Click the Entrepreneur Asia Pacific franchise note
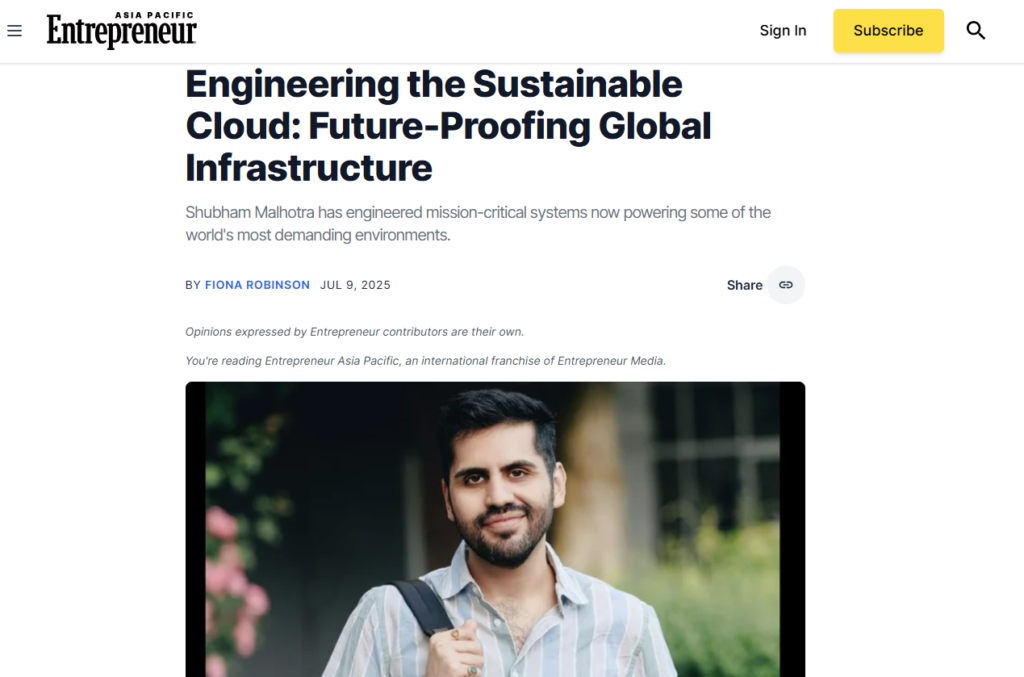Image resolution: width=1024 pixels, height=677 pixels. pos(425,361)
